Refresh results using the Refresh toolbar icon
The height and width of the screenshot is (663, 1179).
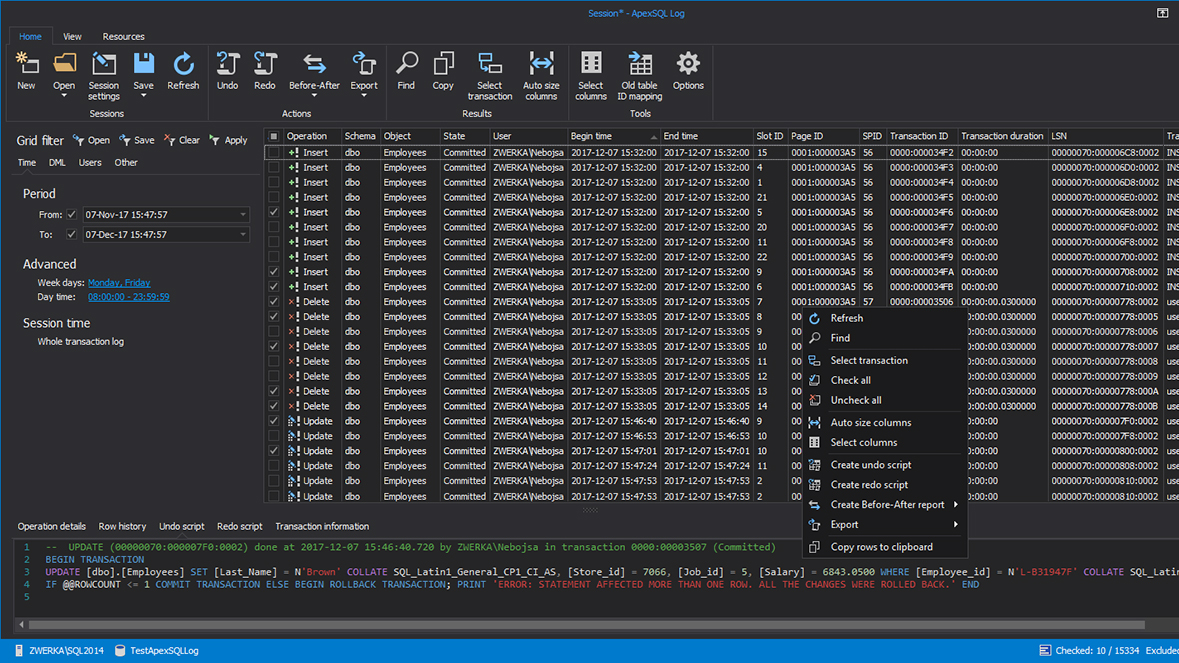[x=183, y=70]
